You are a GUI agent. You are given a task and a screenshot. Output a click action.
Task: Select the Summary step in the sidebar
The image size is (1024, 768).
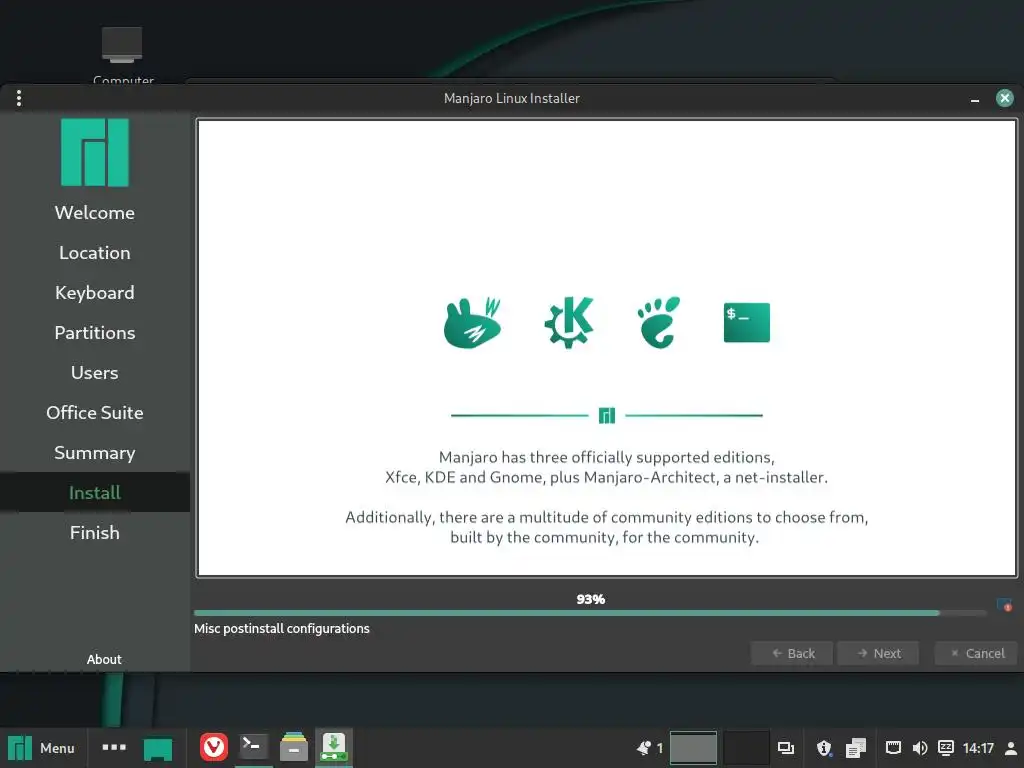point(95,453)
